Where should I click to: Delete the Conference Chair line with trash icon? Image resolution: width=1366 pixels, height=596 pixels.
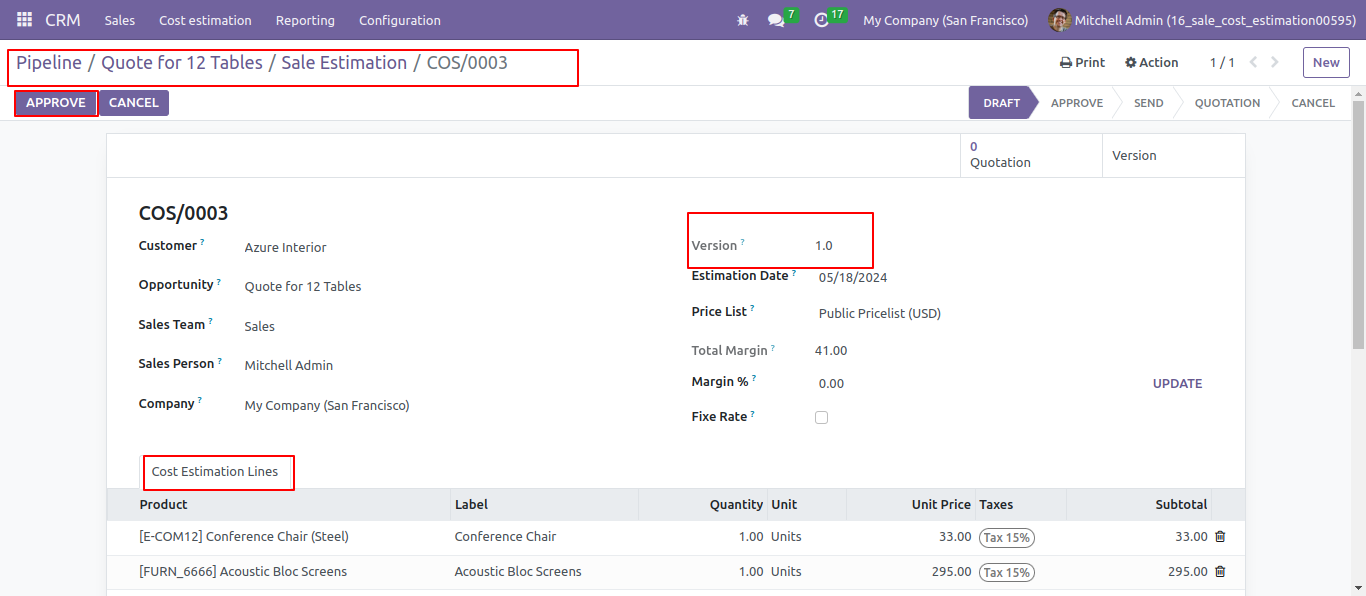pos(1220,537)
